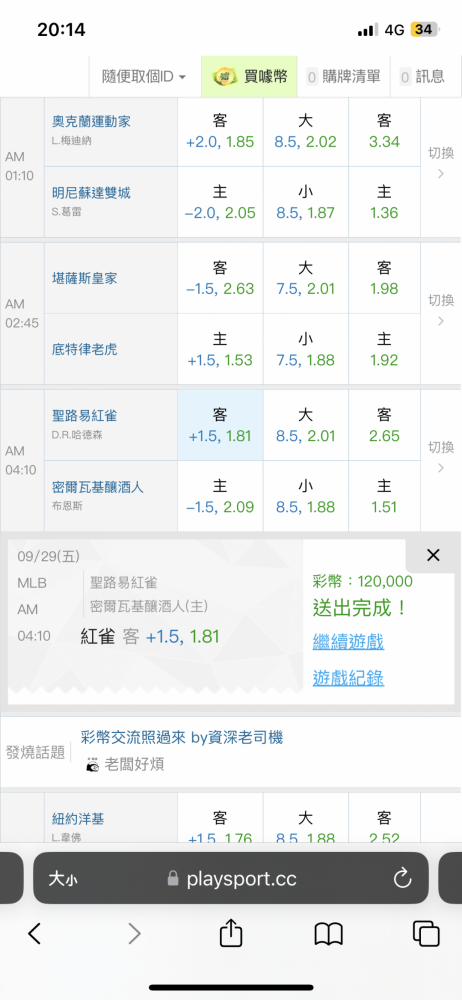Toggle the selected 客 +1.5, 1.81 Cardinals cell
The image size is (462, 1000).
[220, 425]
